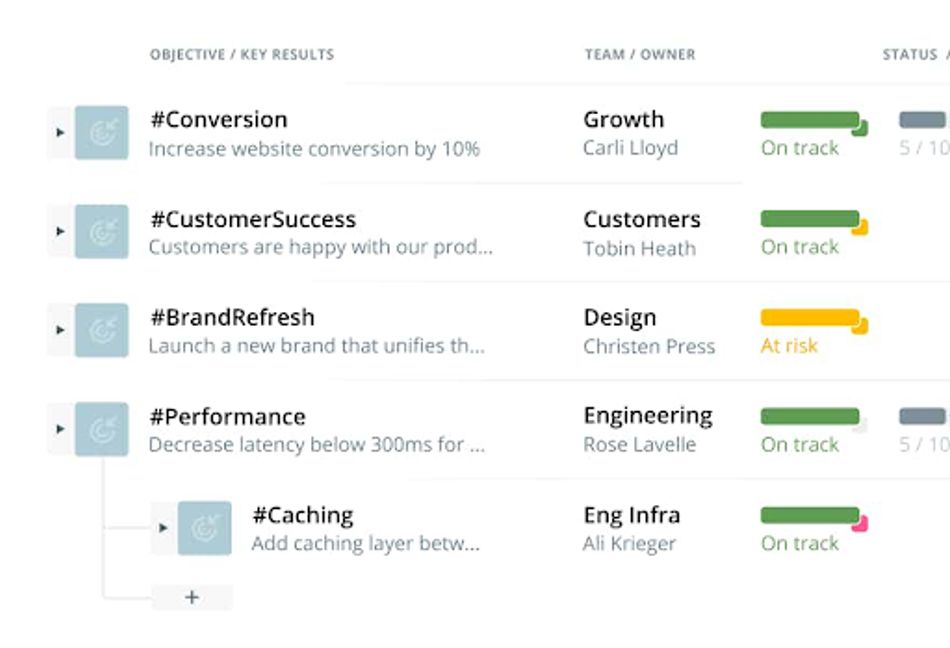
Task: Click the yellow At risk status bar
Action: (810, 318)
